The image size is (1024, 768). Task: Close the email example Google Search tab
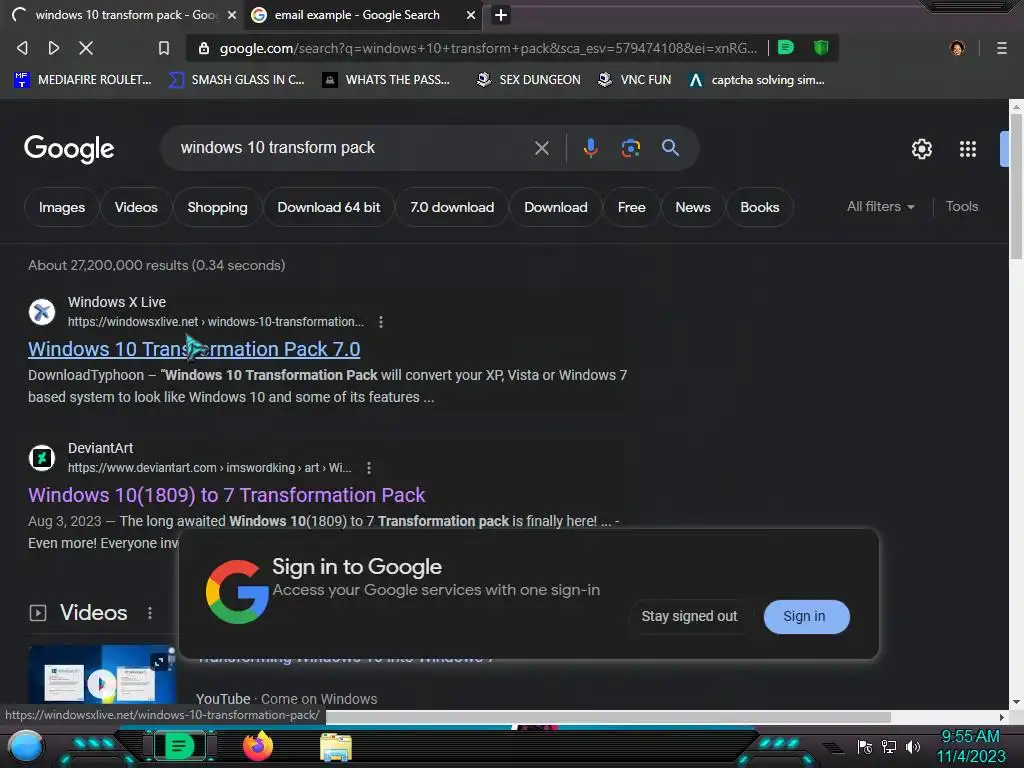(x=470, y=15)
